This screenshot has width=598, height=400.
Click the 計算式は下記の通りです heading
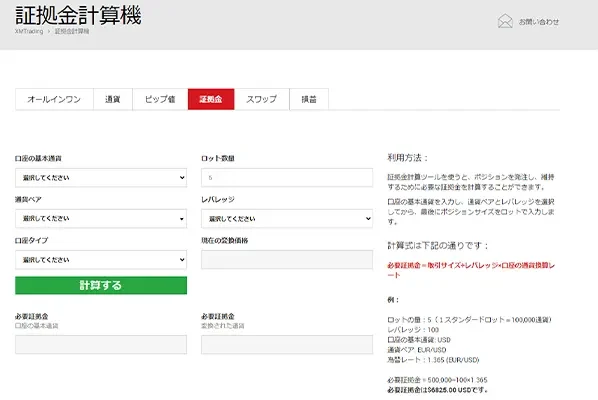[x=437, y=246]
